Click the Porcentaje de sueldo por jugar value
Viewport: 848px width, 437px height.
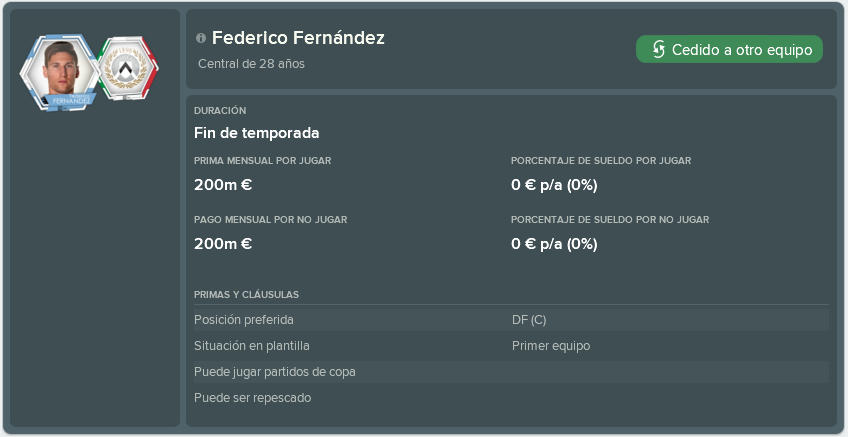click(x=554, y=186)
